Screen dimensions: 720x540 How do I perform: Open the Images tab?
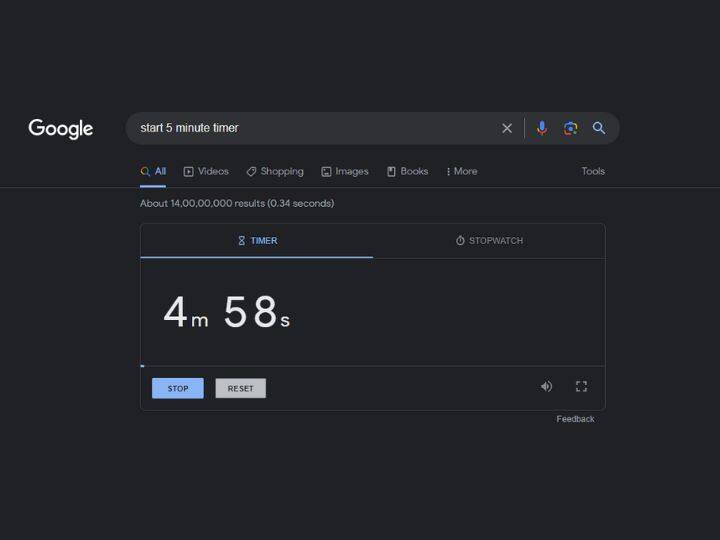click(345, 171)
